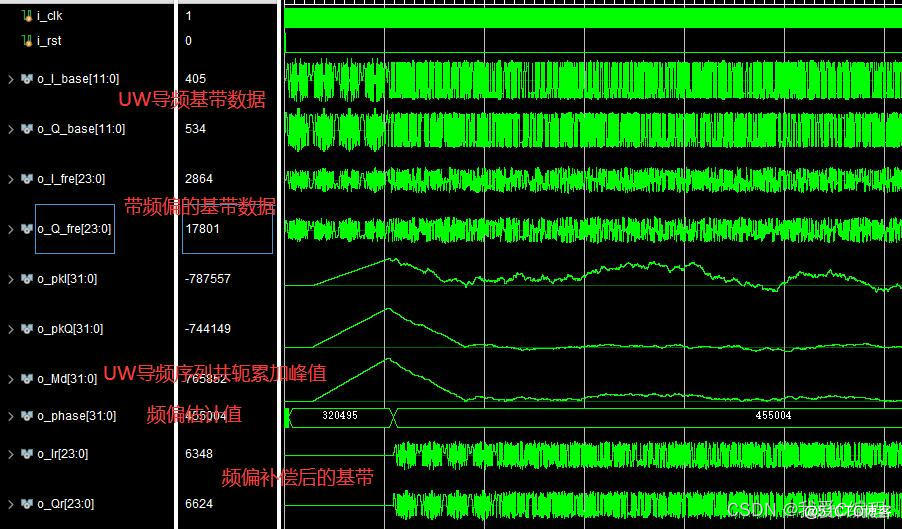
Task: Select the i_rst signal name
Action: 49,41
